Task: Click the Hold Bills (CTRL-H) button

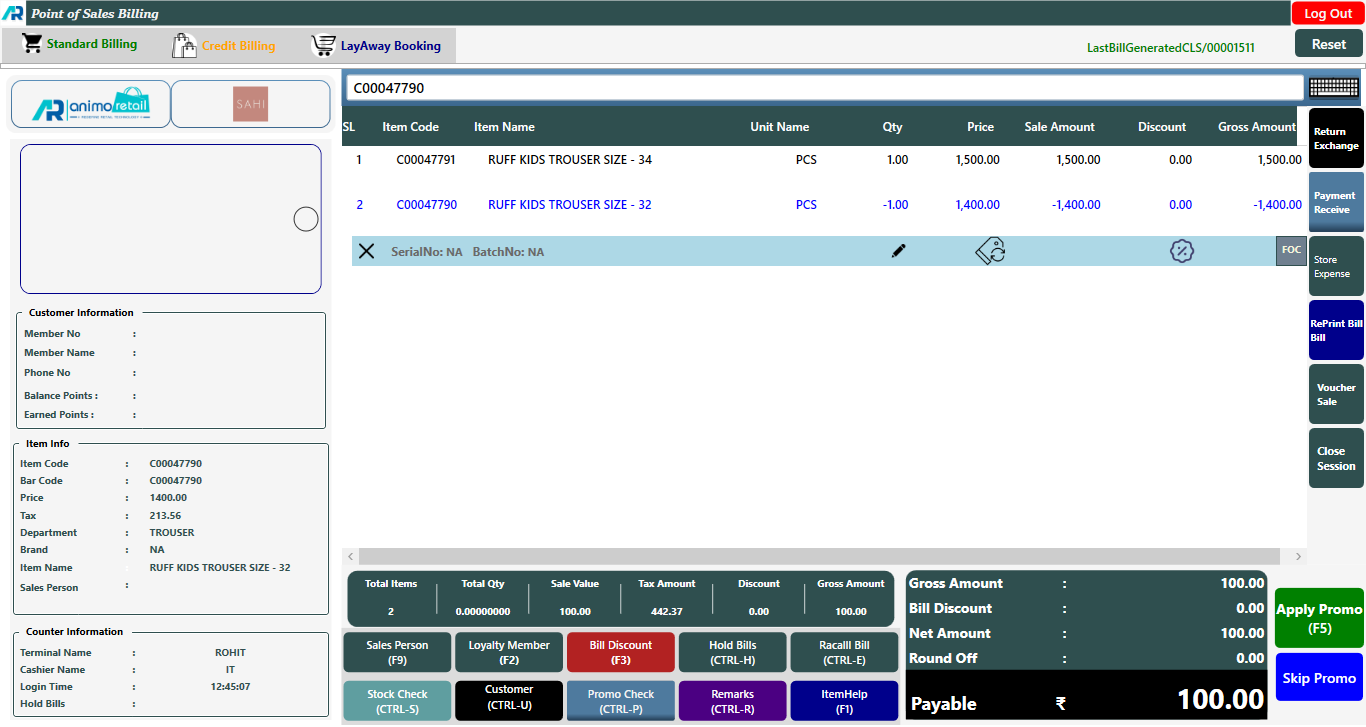Action: (732, 652)
